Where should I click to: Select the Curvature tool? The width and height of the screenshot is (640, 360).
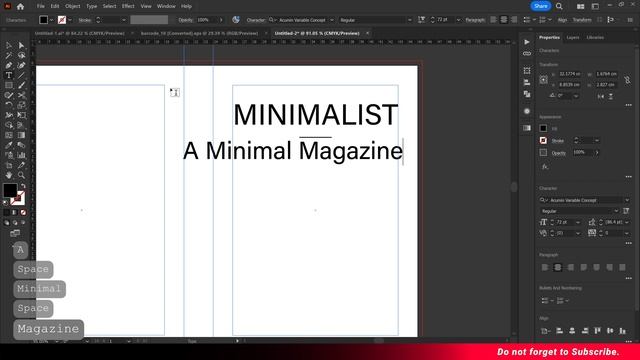pos(21,65)
